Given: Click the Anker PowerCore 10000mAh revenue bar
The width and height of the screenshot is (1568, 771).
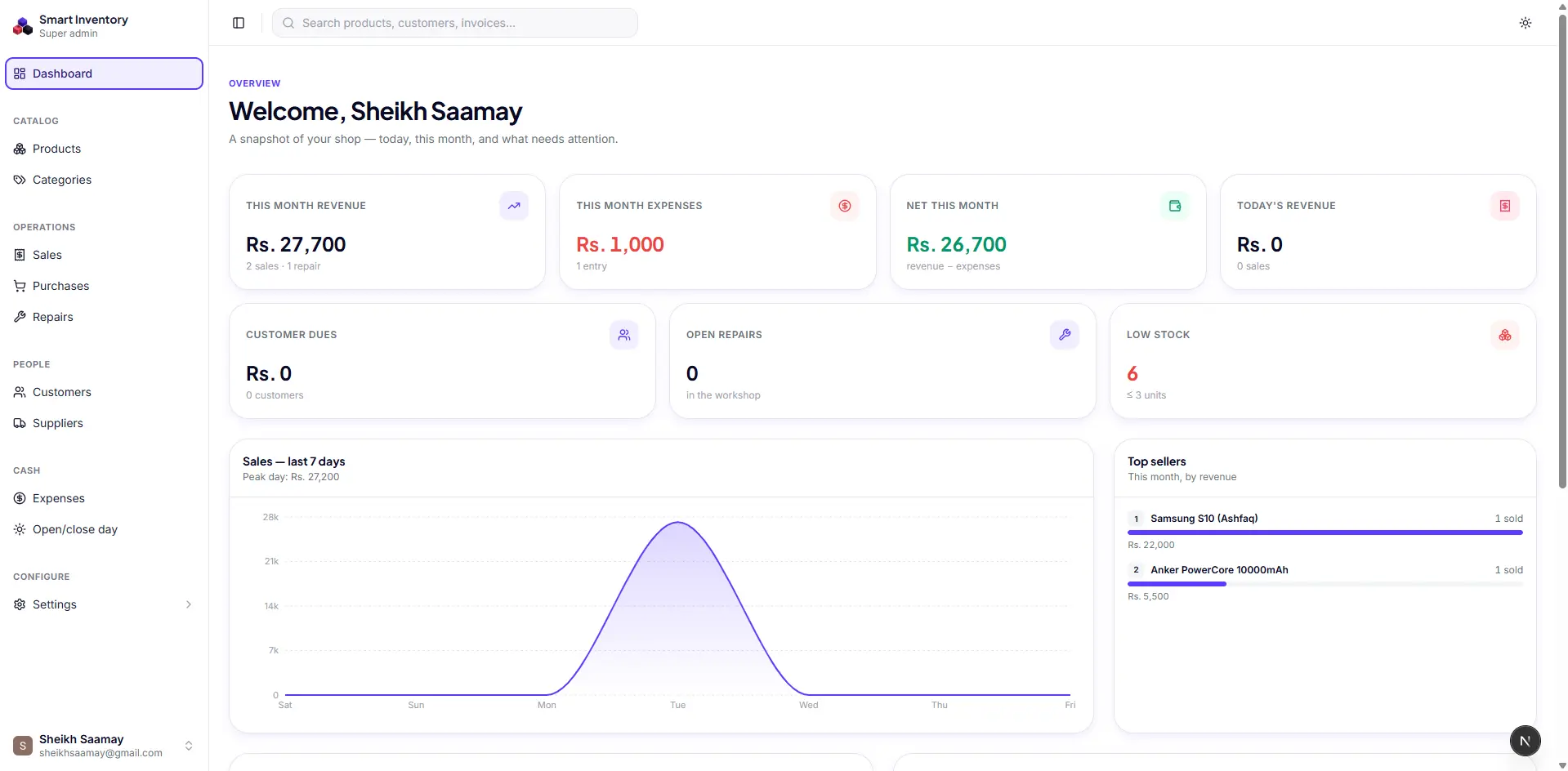Looking at the screenshot, I should point(1177,584).
